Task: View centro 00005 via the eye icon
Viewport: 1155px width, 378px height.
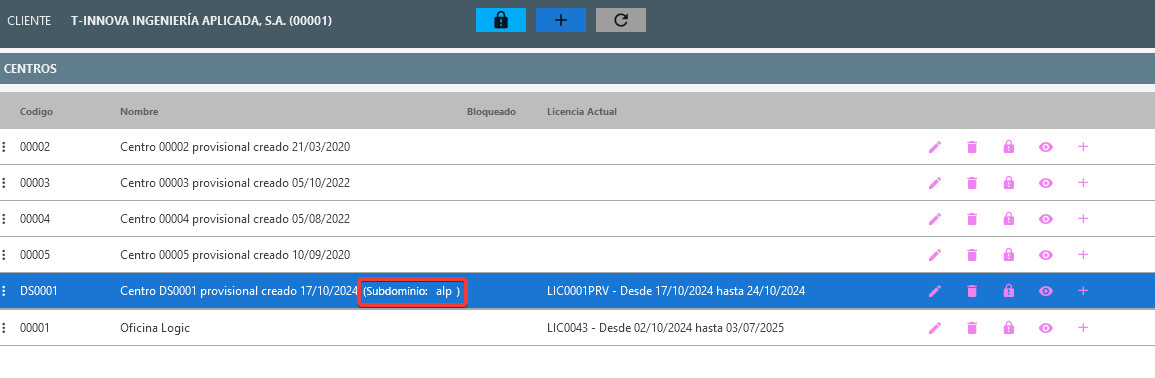Action: point(1046,255)
